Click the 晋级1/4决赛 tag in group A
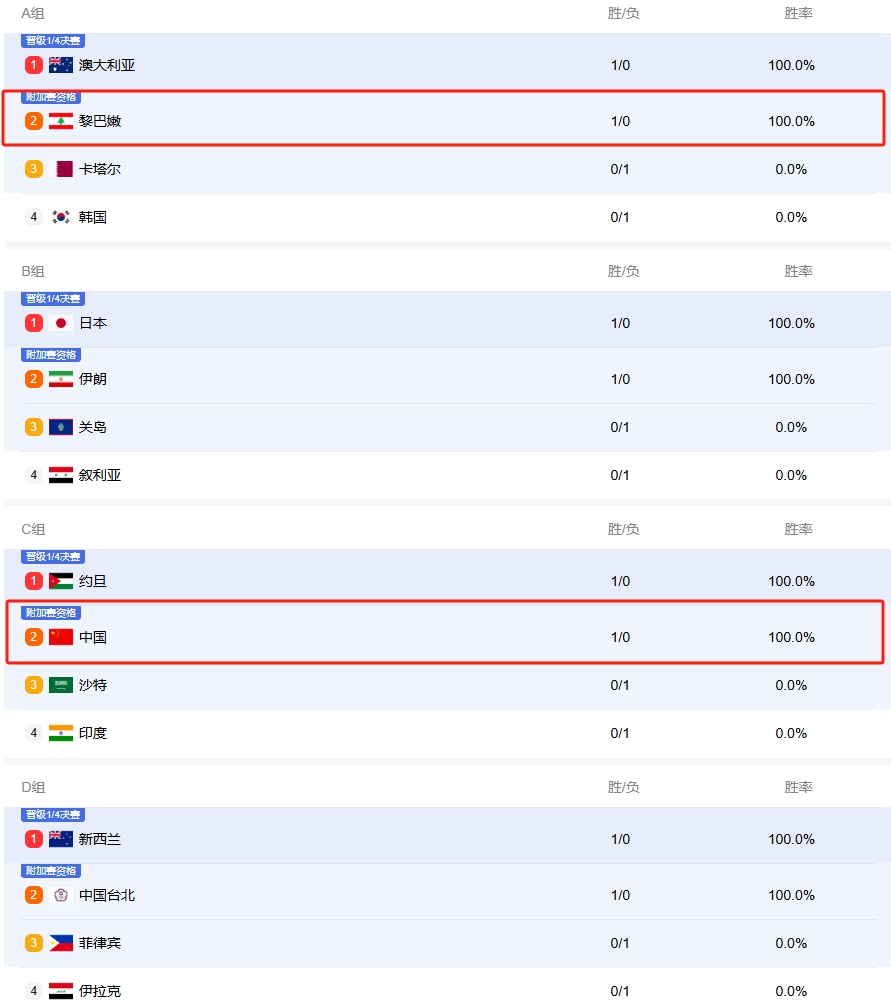The image size is (891, 1005). (x=53, y=41)
